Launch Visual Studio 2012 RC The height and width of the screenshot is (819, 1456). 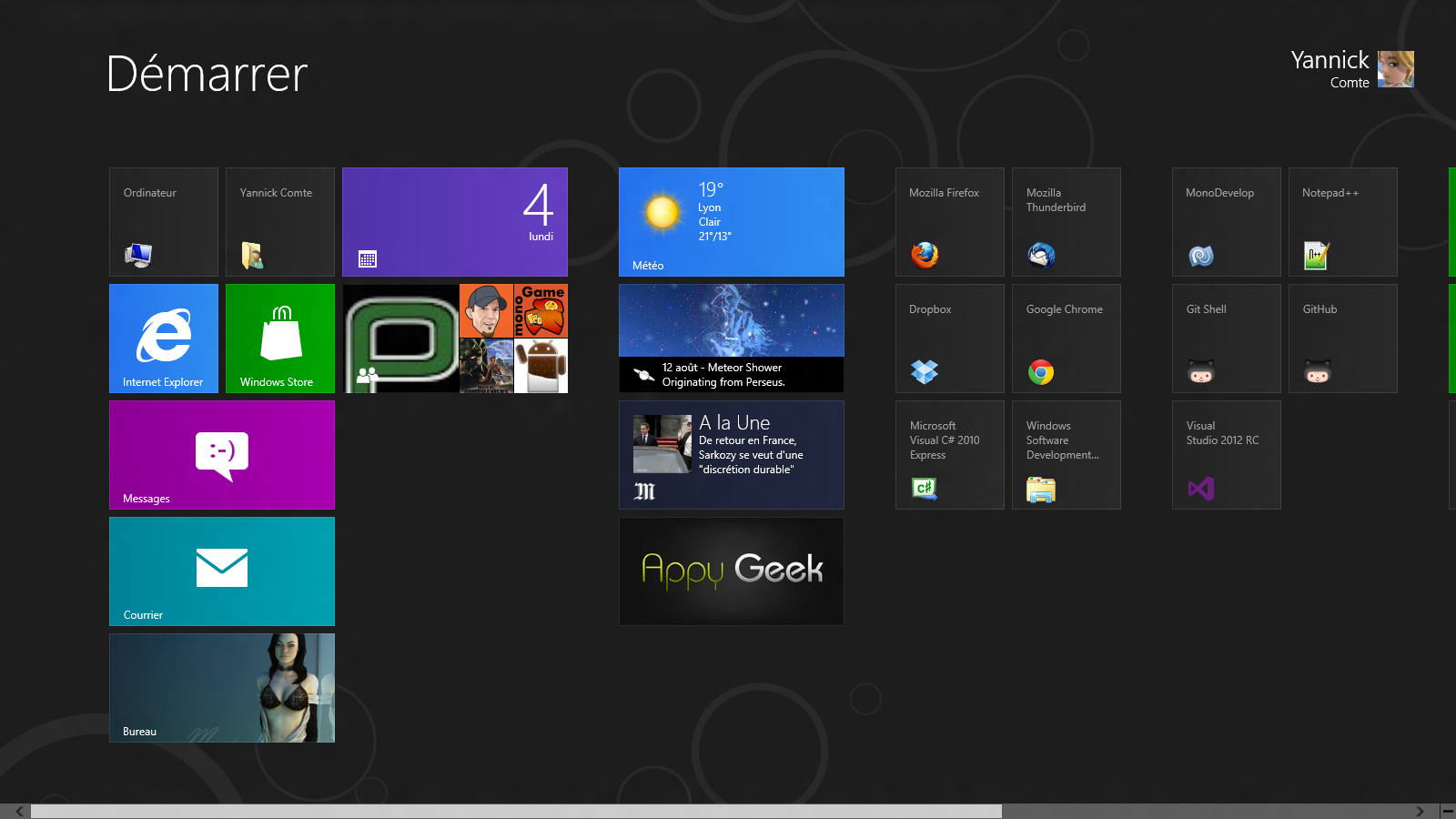tap(1227, 455)
